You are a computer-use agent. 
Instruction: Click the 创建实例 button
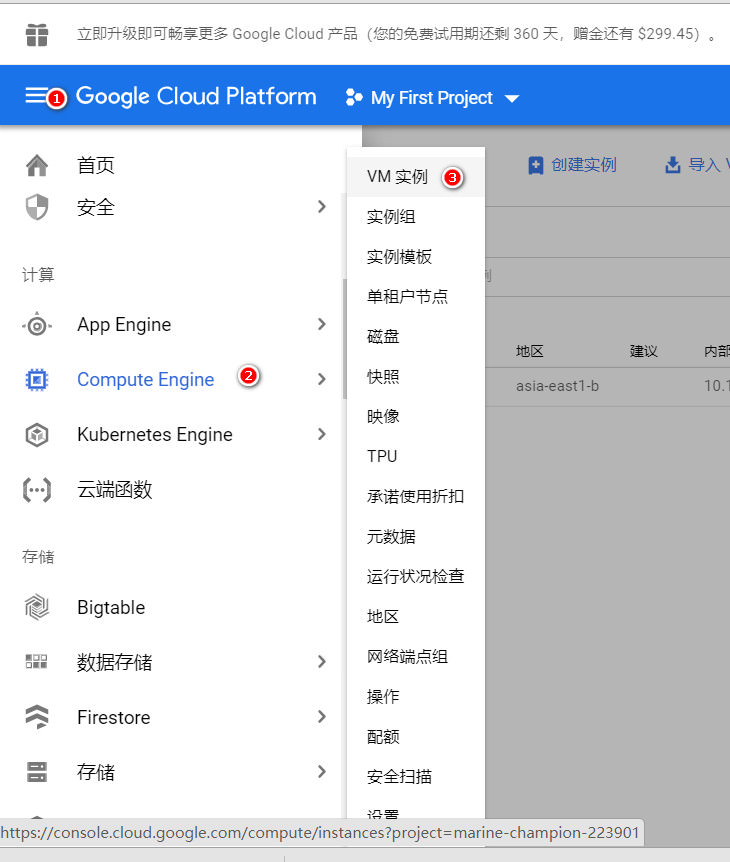(x=572, y=165)
